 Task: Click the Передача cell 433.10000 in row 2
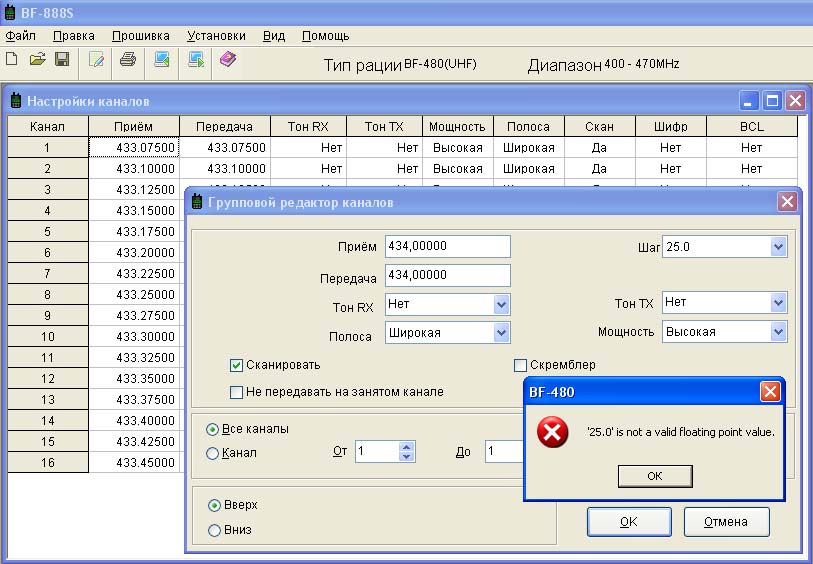point(225,168)
